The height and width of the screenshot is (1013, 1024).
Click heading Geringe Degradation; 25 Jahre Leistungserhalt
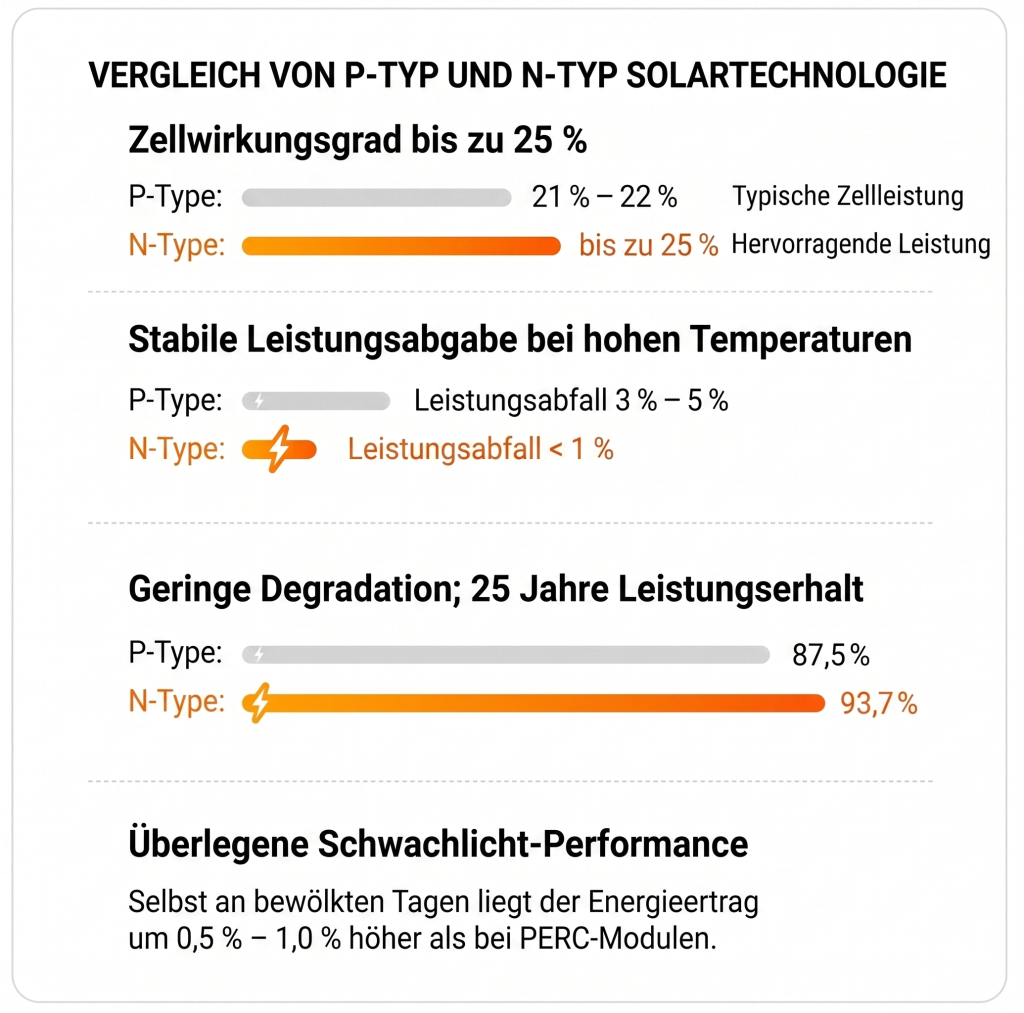pos(496,589)
